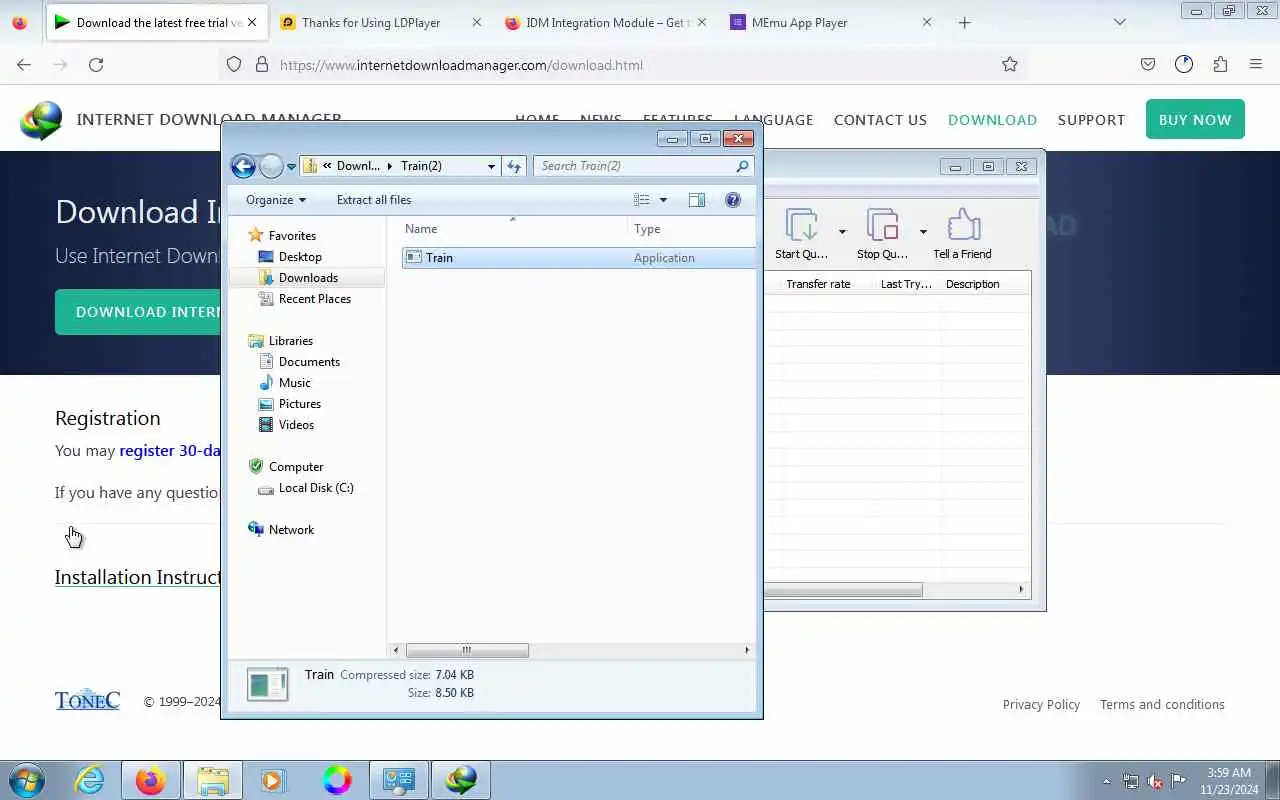Open the Privacy Policy link
Screen dimensions: 1280x800
[1041, 705]
